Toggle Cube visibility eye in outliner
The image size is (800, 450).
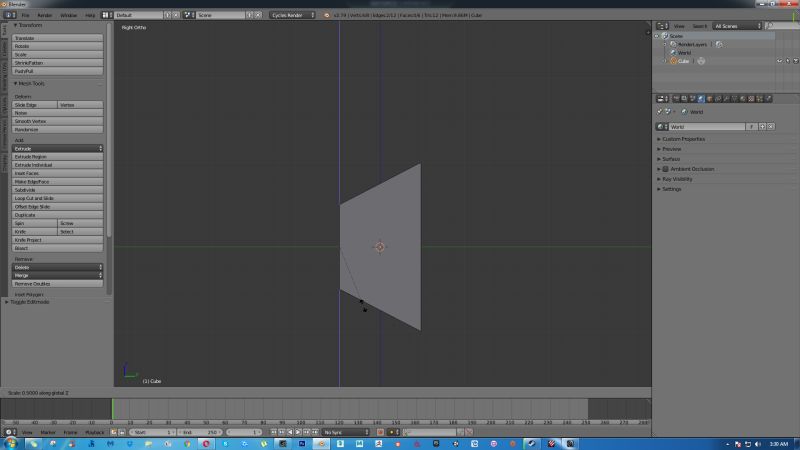(779, 61)
